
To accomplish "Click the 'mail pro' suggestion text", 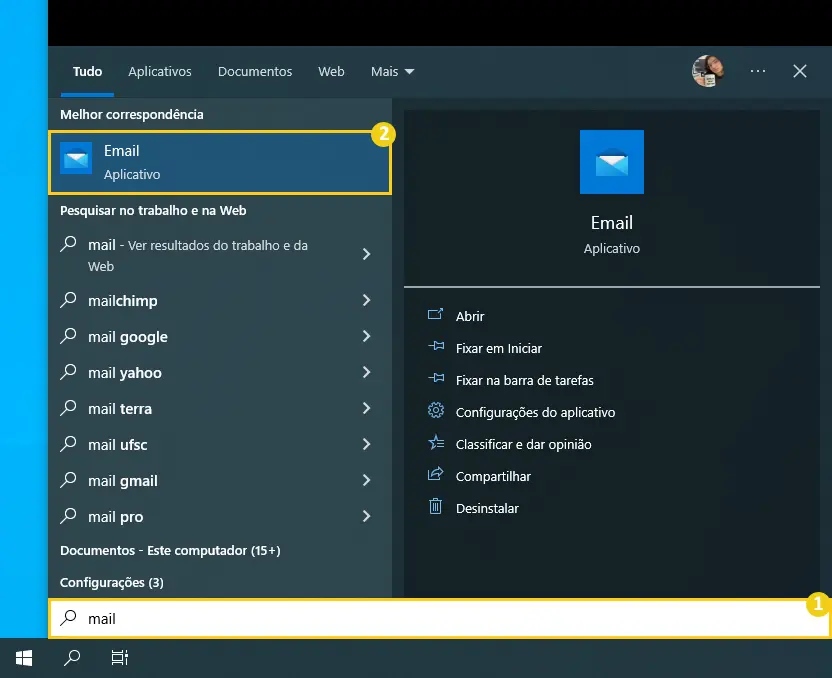I will [116, 517].
